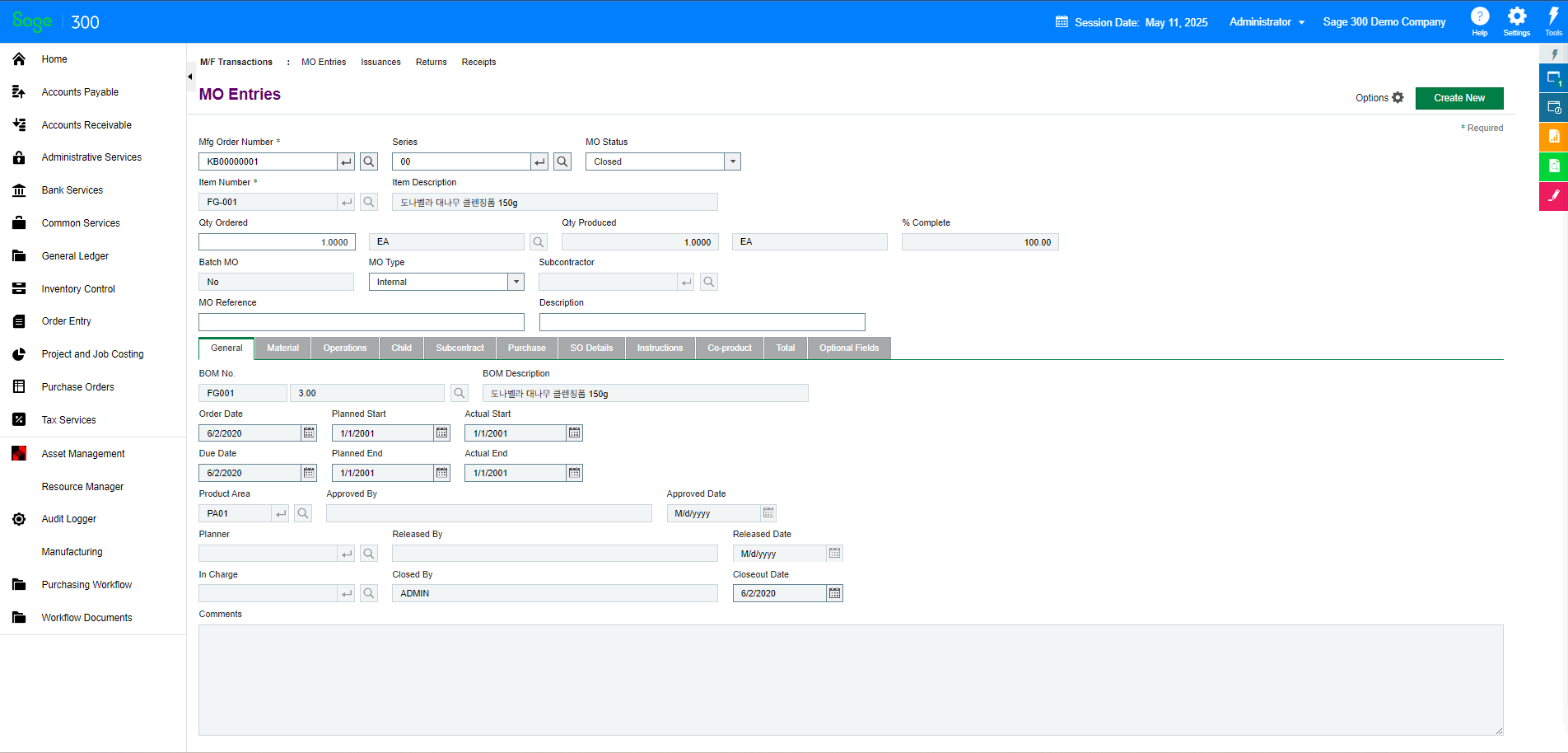Click the Sage 300 logo
The height and width of the screenshot is (753, 1568).
click(55, 22)
